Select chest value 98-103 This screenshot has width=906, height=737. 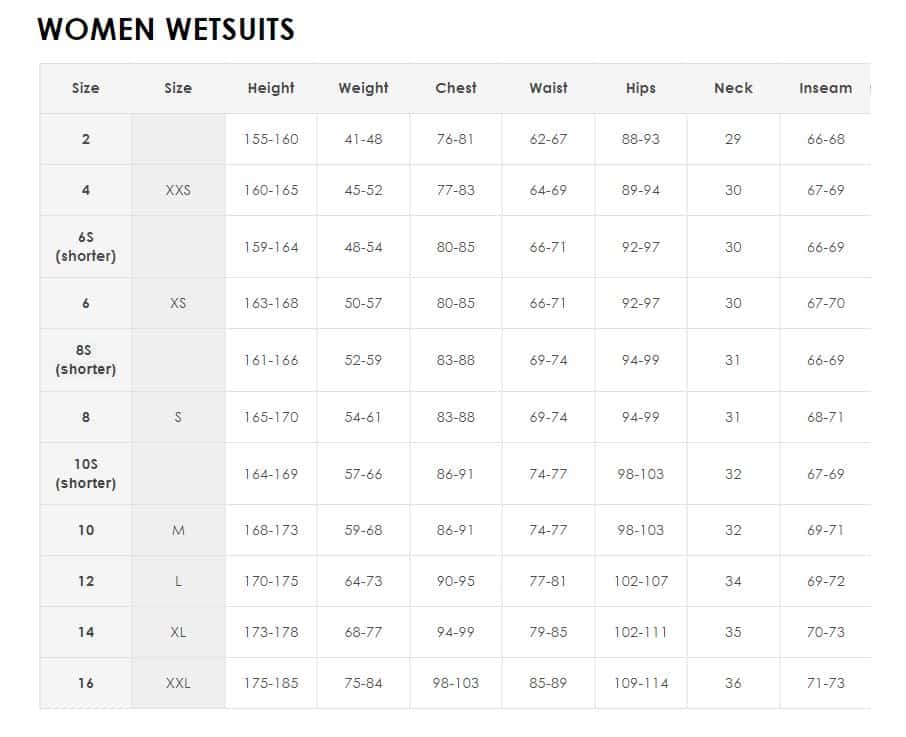click(456, 683)
